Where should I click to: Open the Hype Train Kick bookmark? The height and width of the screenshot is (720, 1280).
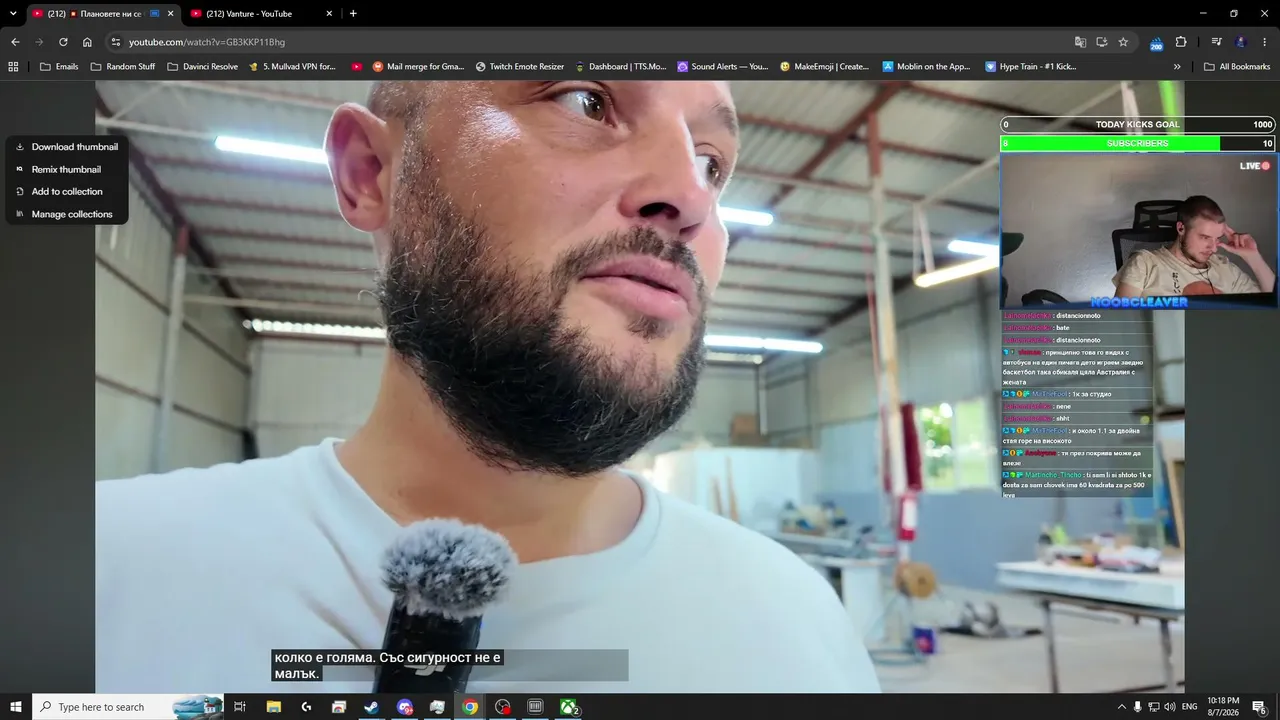pos(1031,67)
